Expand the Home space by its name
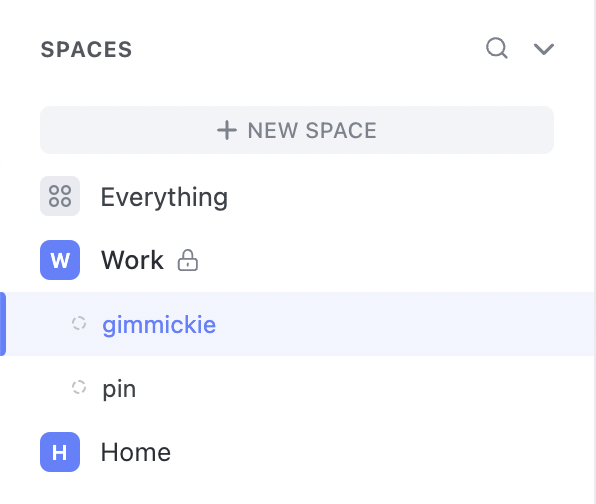Screen dimensions: 596x504 pyautogui.click(x=136, y=452)
